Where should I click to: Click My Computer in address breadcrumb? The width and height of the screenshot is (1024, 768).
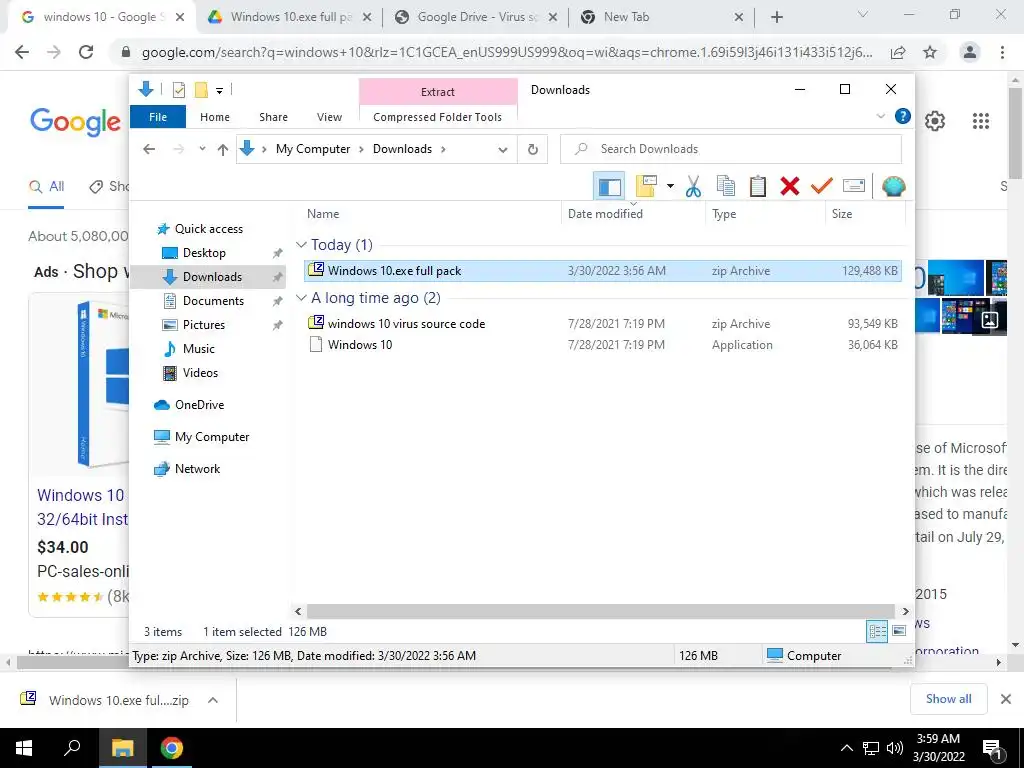point(313,150)
